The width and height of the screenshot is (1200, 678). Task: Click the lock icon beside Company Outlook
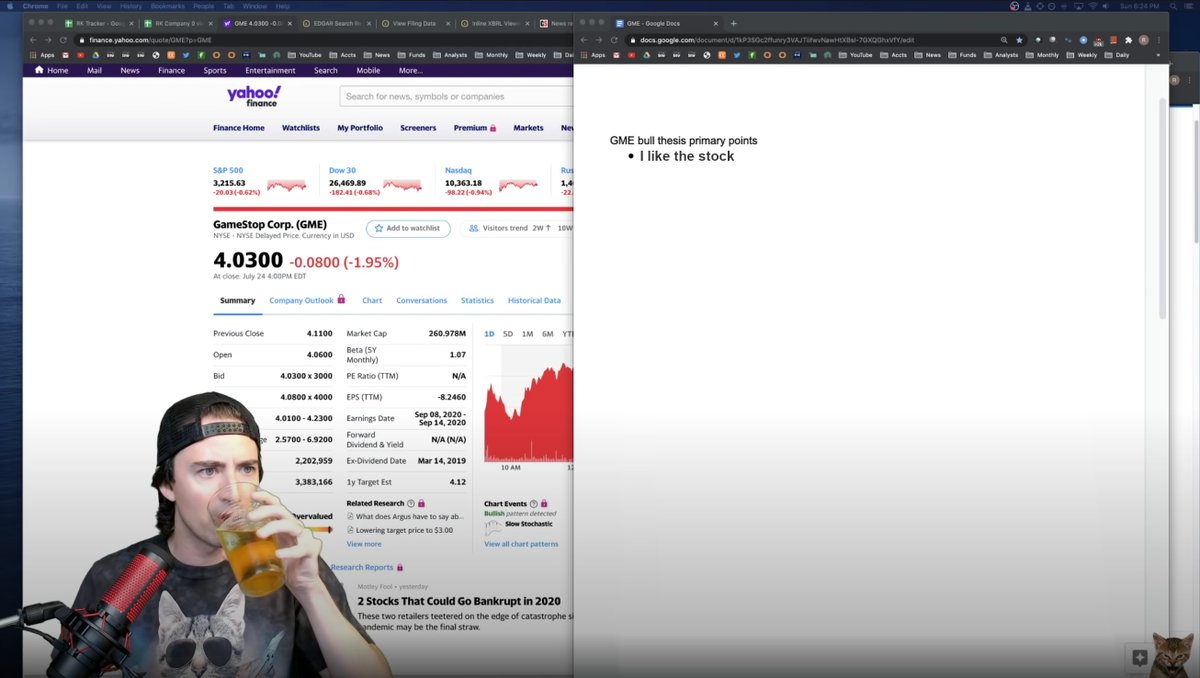tap(341, 300)
